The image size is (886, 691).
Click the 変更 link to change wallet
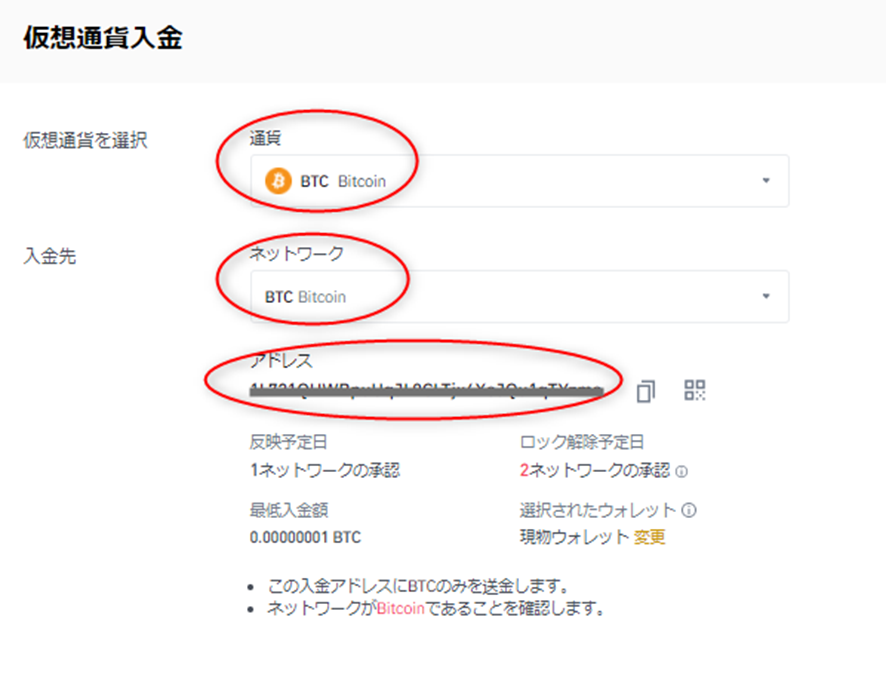pos(649,538)
